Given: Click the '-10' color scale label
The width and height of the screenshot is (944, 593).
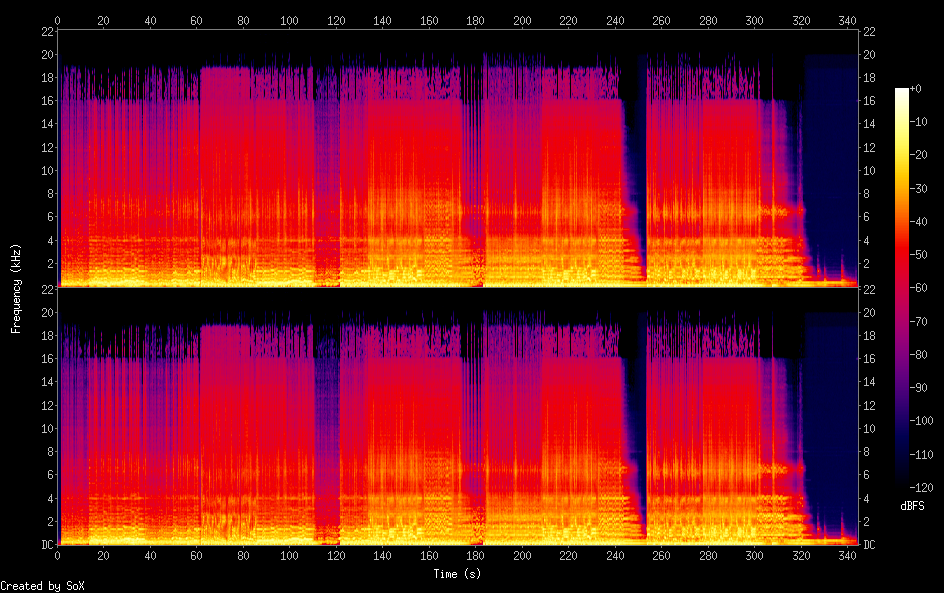Looking at the screenshot, I should [918, 122].
